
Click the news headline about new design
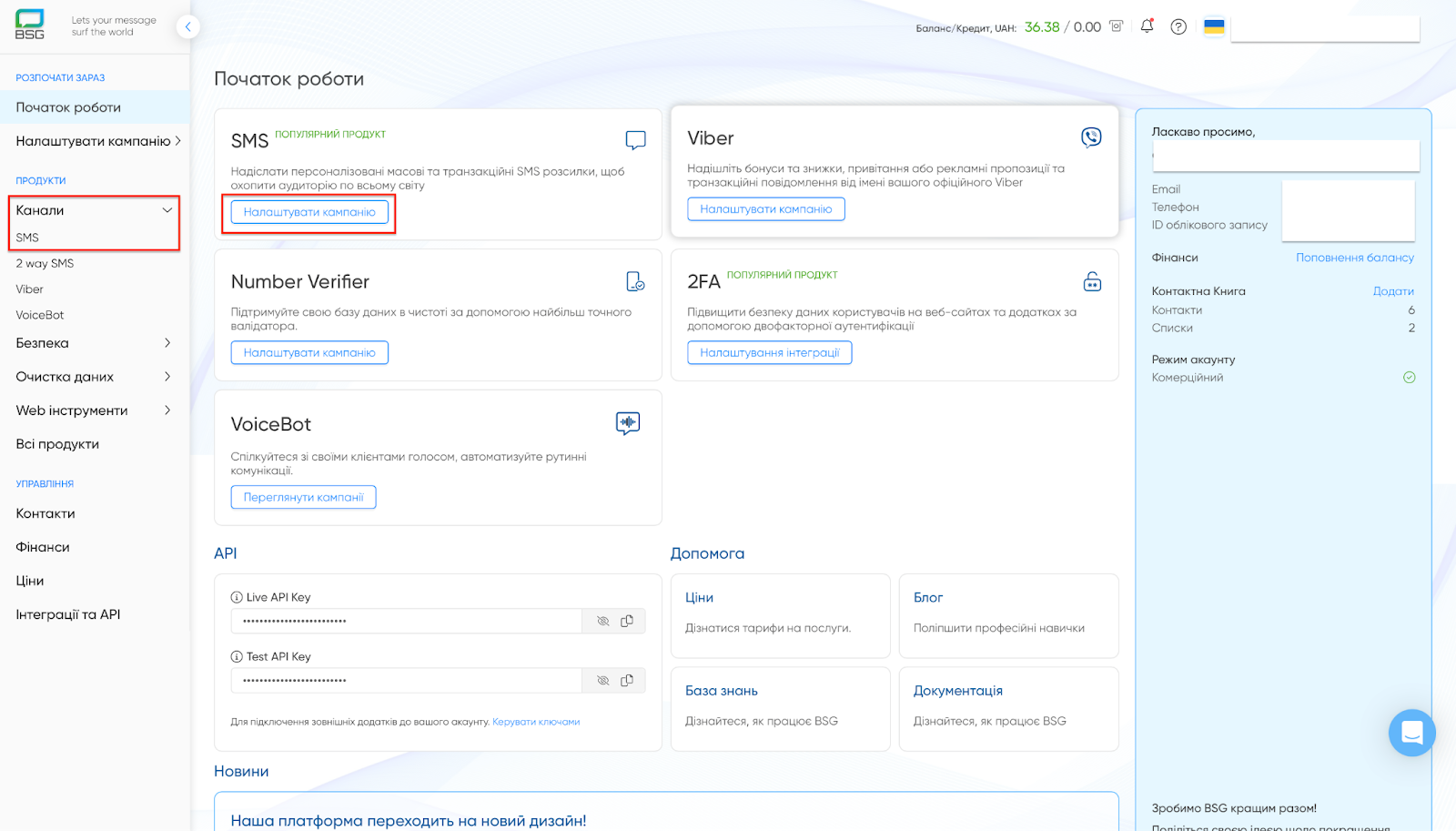(x=409, y=821)
